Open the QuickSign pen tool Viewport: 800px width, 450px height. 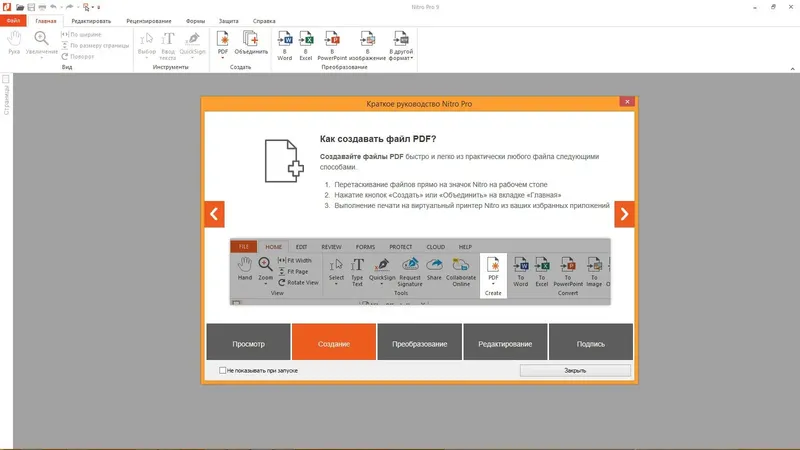(x=192, y=43)
